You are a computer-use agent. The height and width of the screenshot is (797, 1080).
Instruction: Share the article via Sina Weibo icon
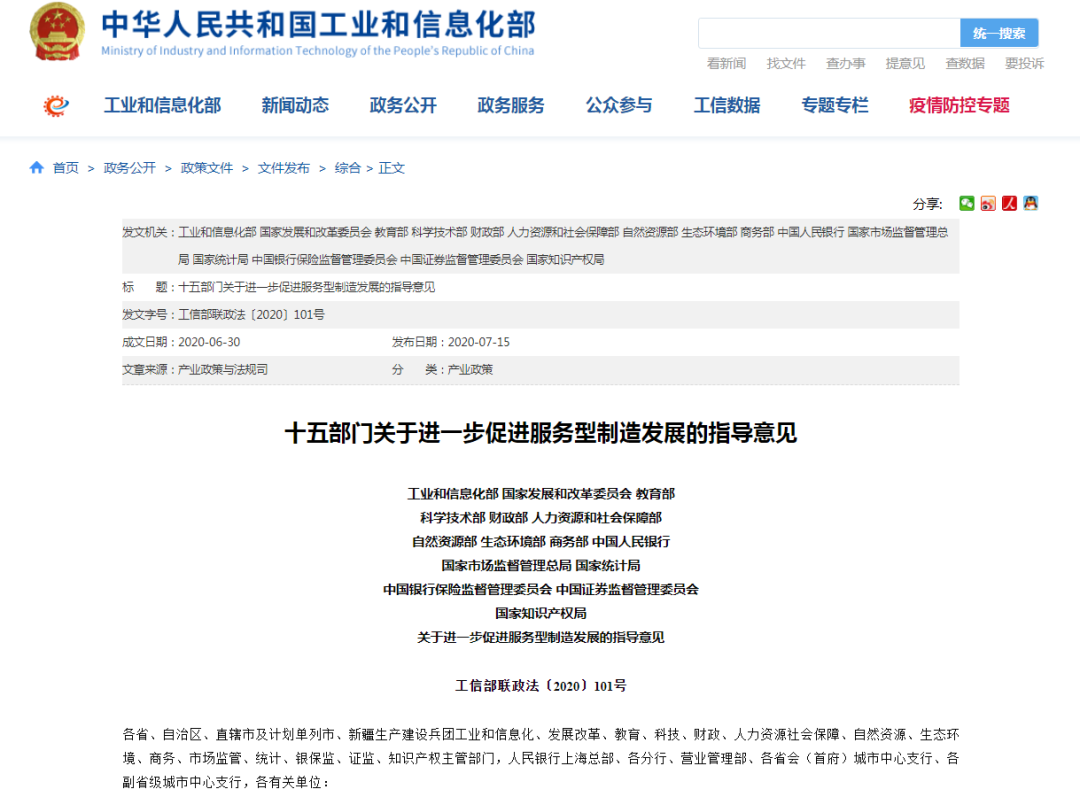[x=988, y=203]
